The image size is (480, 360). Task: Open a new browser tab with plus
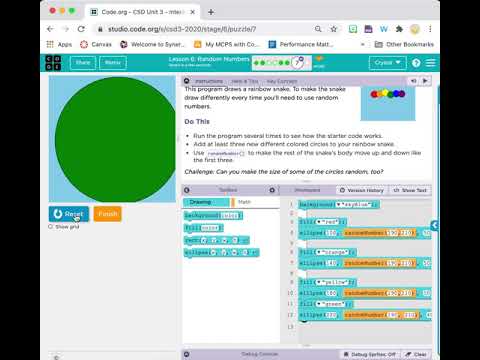pos(211,12)
